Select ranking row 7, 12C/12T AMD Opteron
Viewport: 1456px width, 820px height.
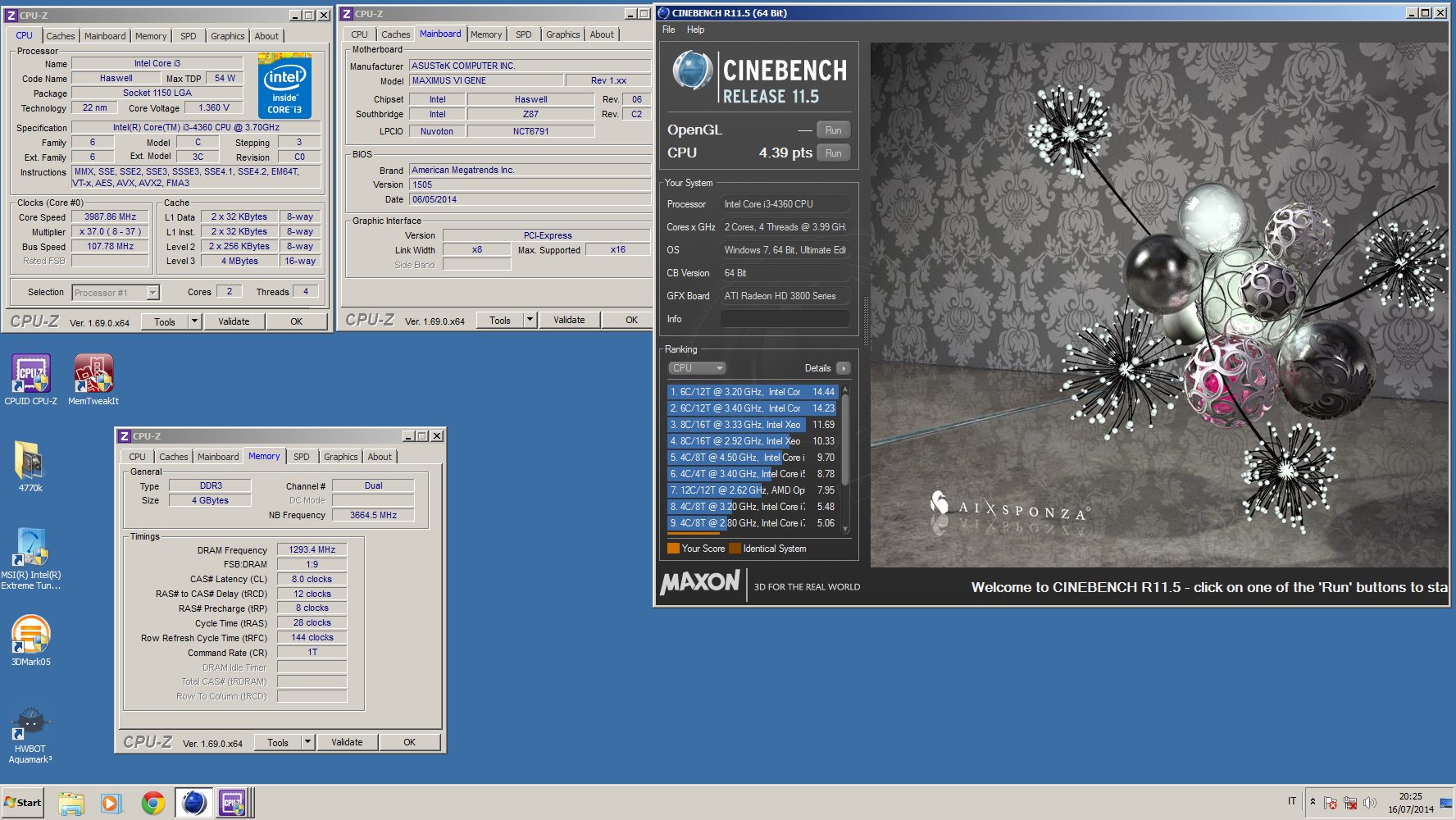pos(753,490)
